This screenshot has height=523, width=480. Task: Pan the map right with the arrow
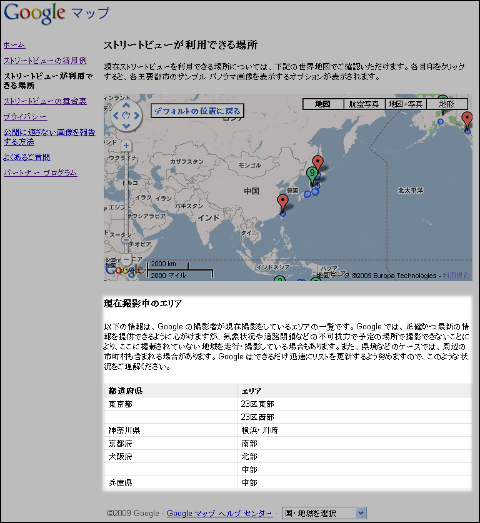tap(136, 115)
